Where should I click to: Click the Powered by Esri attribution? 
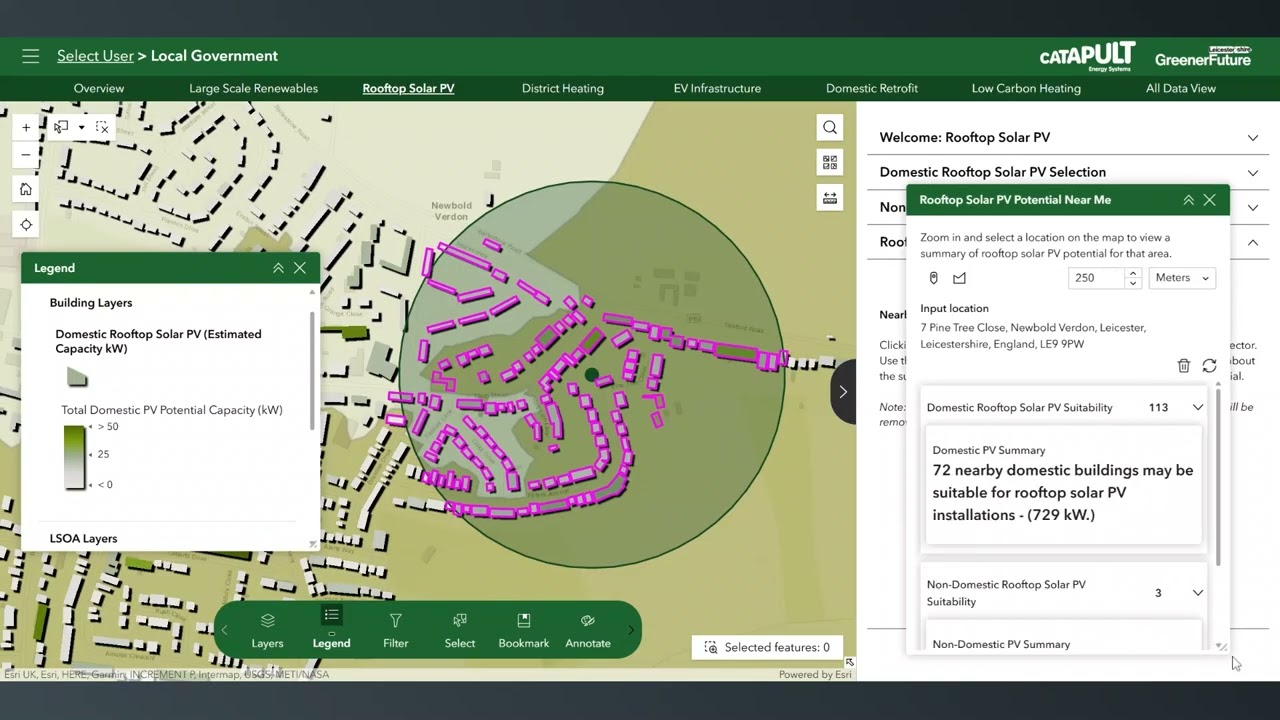point(815,674)
